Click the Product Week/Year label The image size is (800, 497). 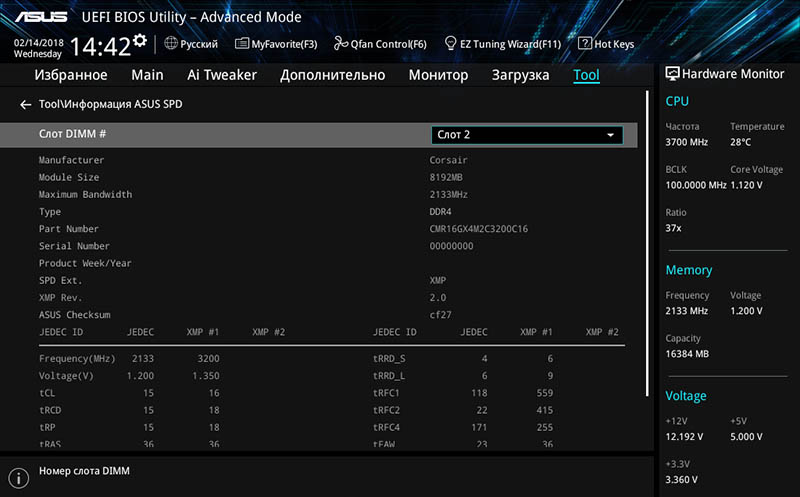pos(85,263)
